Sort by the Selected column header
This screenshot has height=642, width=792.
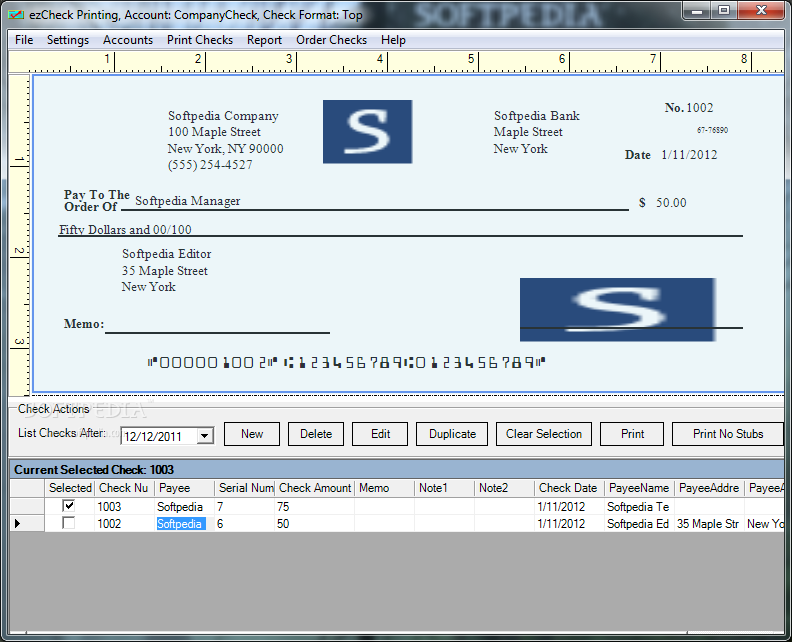[x=70, y=488]
